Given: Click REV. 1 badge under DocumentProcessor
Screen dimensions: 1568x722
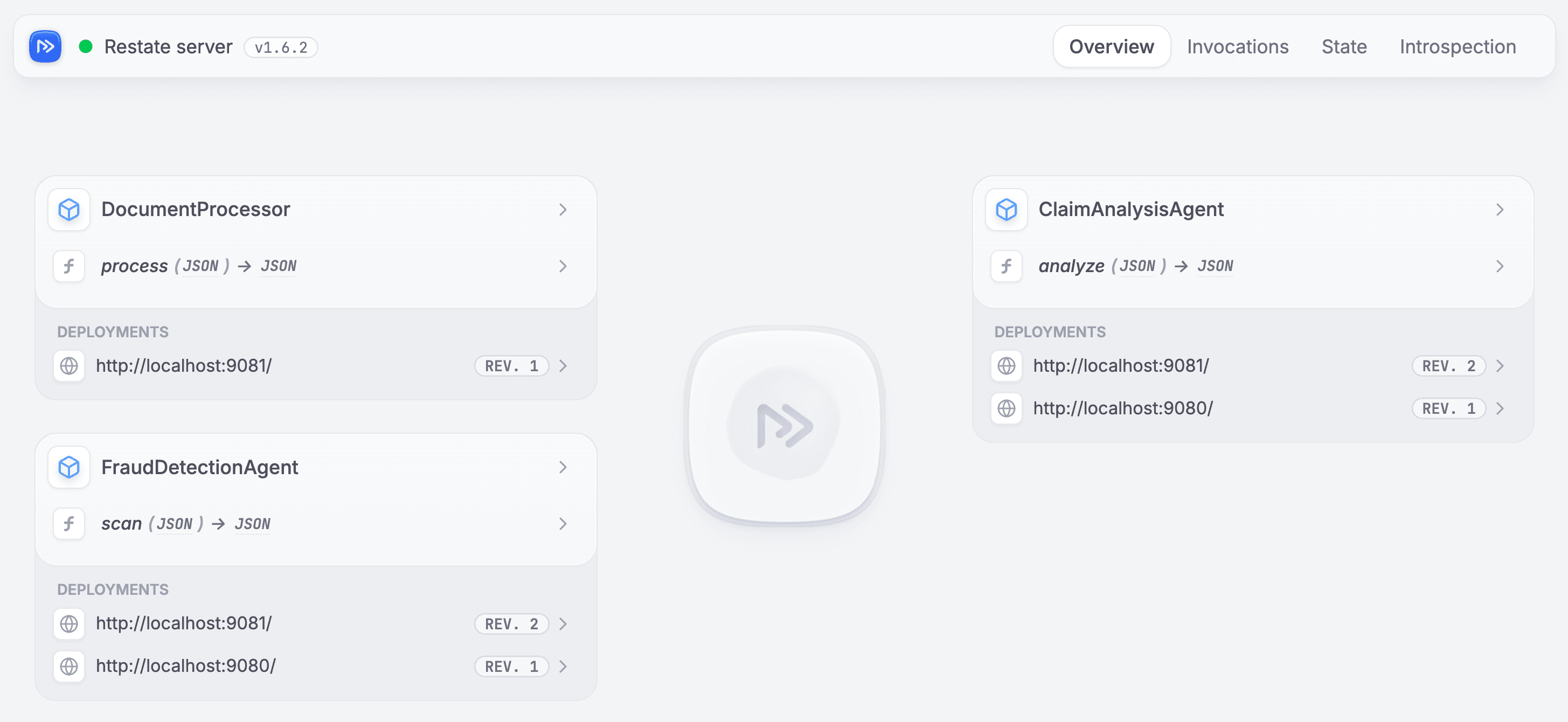Looking at the screenshot, I should (511, 366).
